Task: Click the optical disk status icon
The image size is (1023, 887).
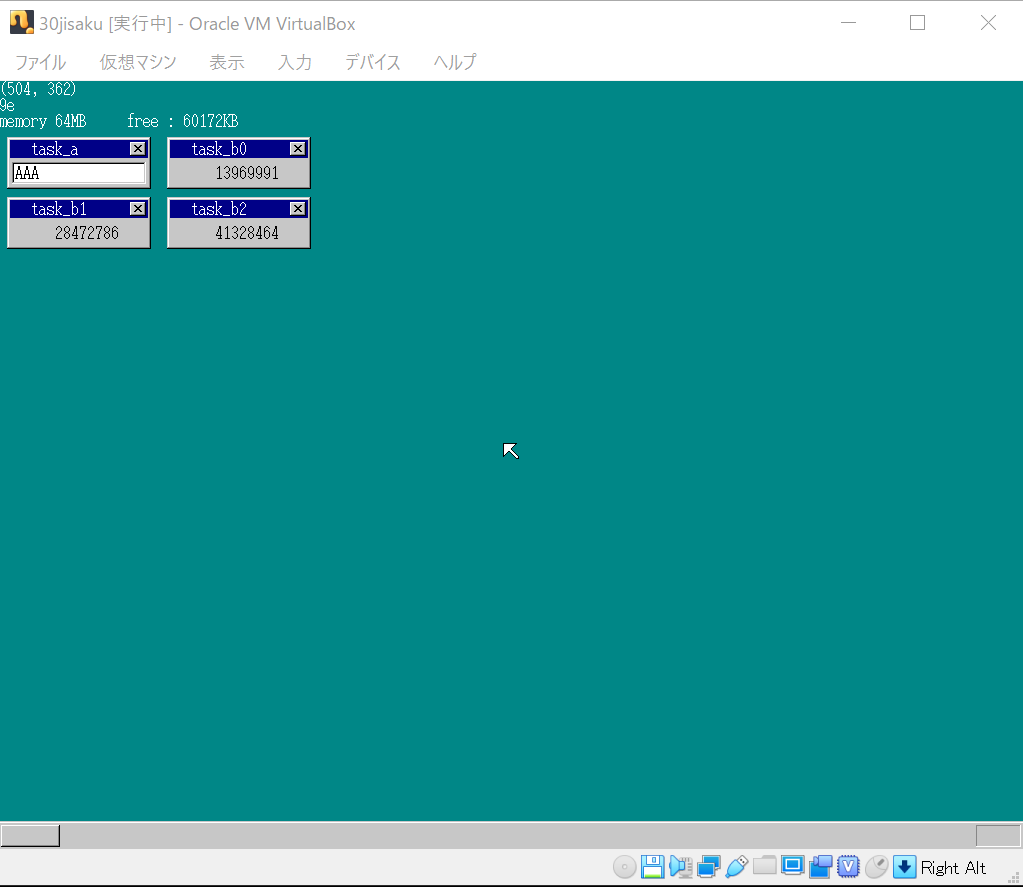Action: tap(624, 867)
